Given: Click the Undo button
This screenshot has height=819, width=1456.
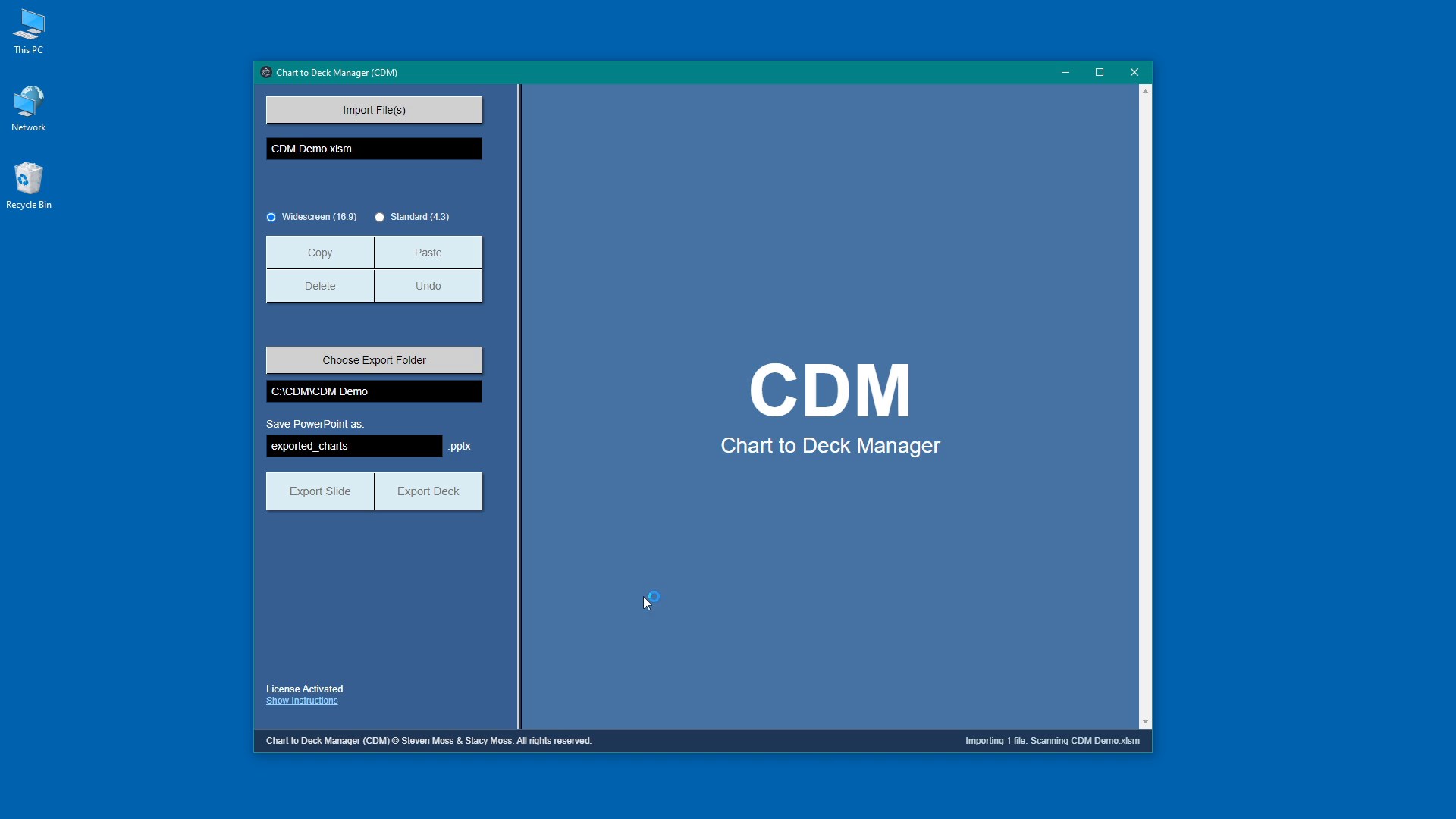Looking at the screenshot, I should point(428,286).
